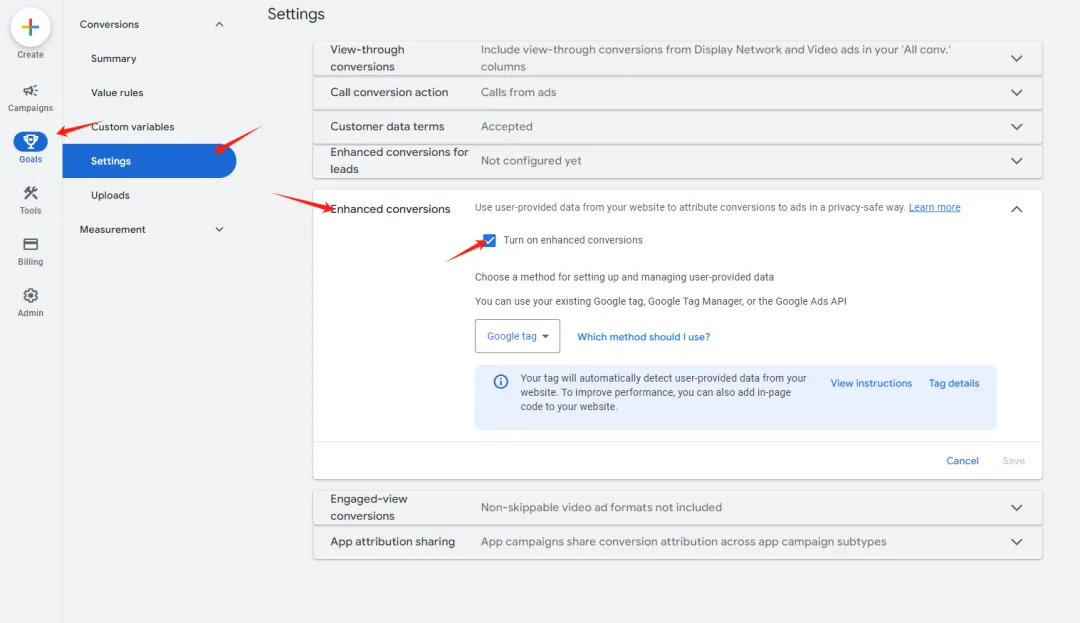
Task: Click the Save button
Action: pos(1013,461)
